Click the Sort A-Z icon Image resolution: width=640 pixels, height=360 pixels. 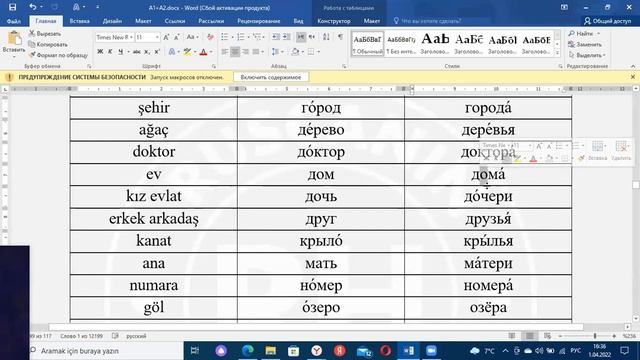326,37
